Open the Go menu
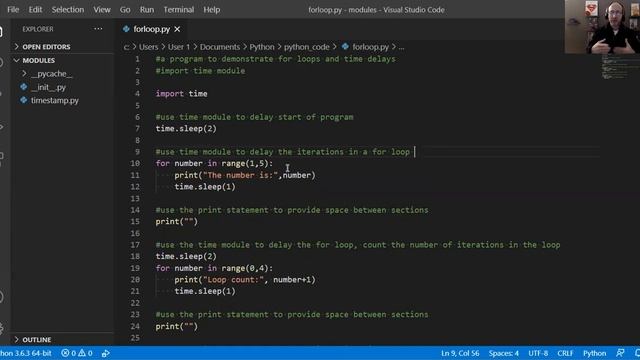Image resolution: width=640 pixels, height=360 pixels. click(125, 9)
